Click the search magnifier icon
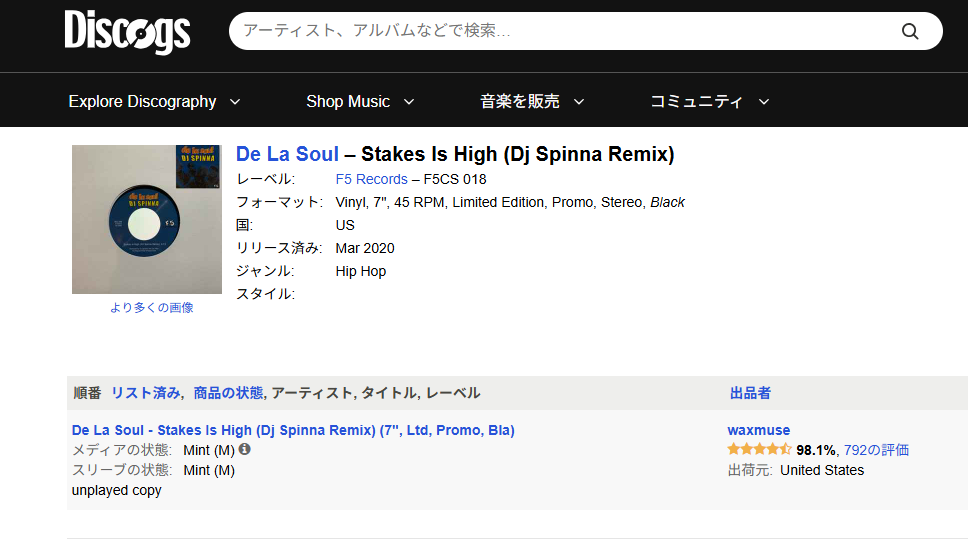The width and height of the screenshot is (968, 540). point(909,31)
